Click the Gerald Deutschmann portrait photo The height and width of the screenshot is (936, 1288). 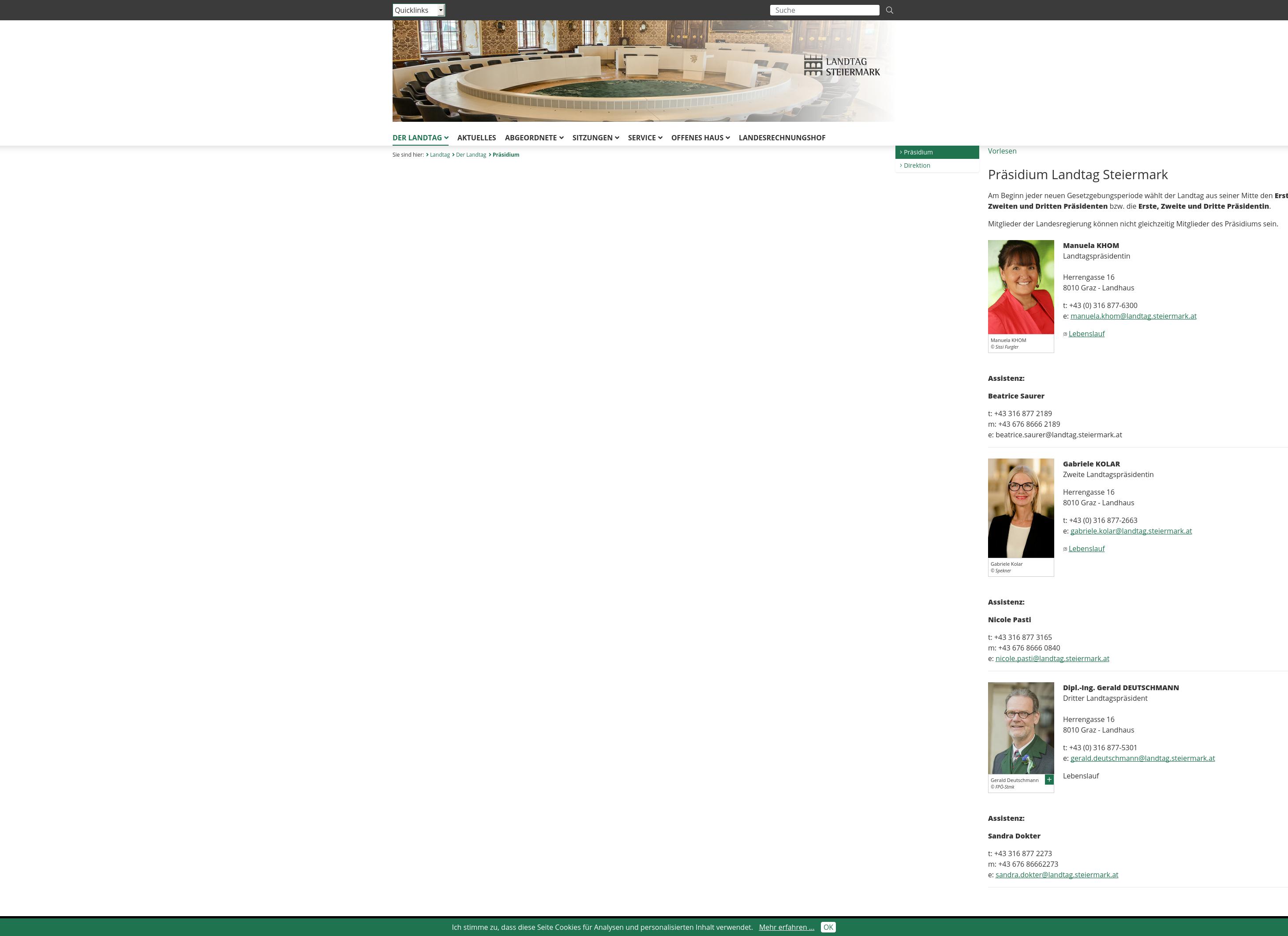tap(1021, 728)
